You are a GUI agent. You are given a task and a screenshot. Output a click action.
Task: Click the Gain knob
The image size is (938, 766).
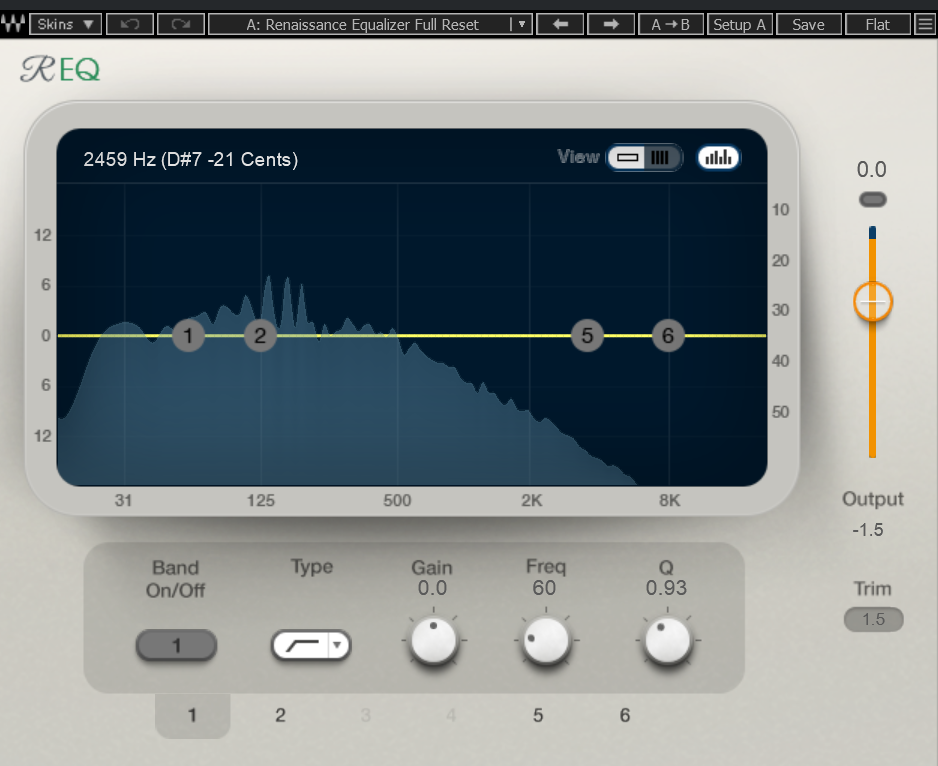click(434, 641)
